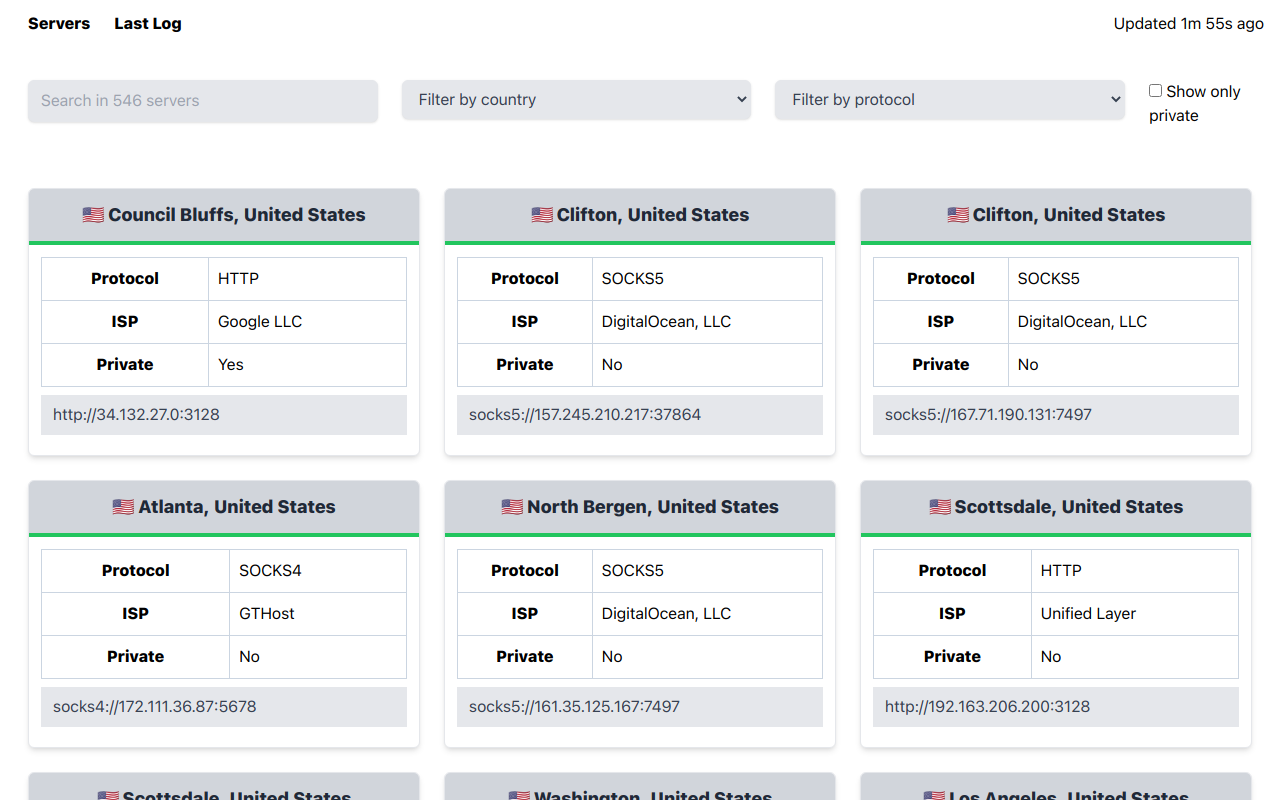The image size is (1280, 800).
Task: Open the Filter by protocol dropdown
Action: (x=949, y=100)
